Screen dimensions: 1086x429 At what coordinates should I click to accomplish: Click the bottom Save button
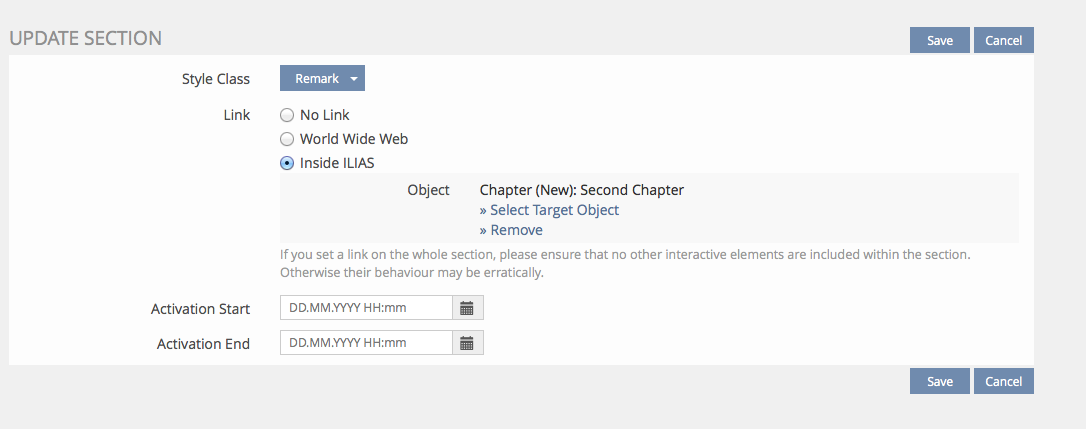pos(939,381)
